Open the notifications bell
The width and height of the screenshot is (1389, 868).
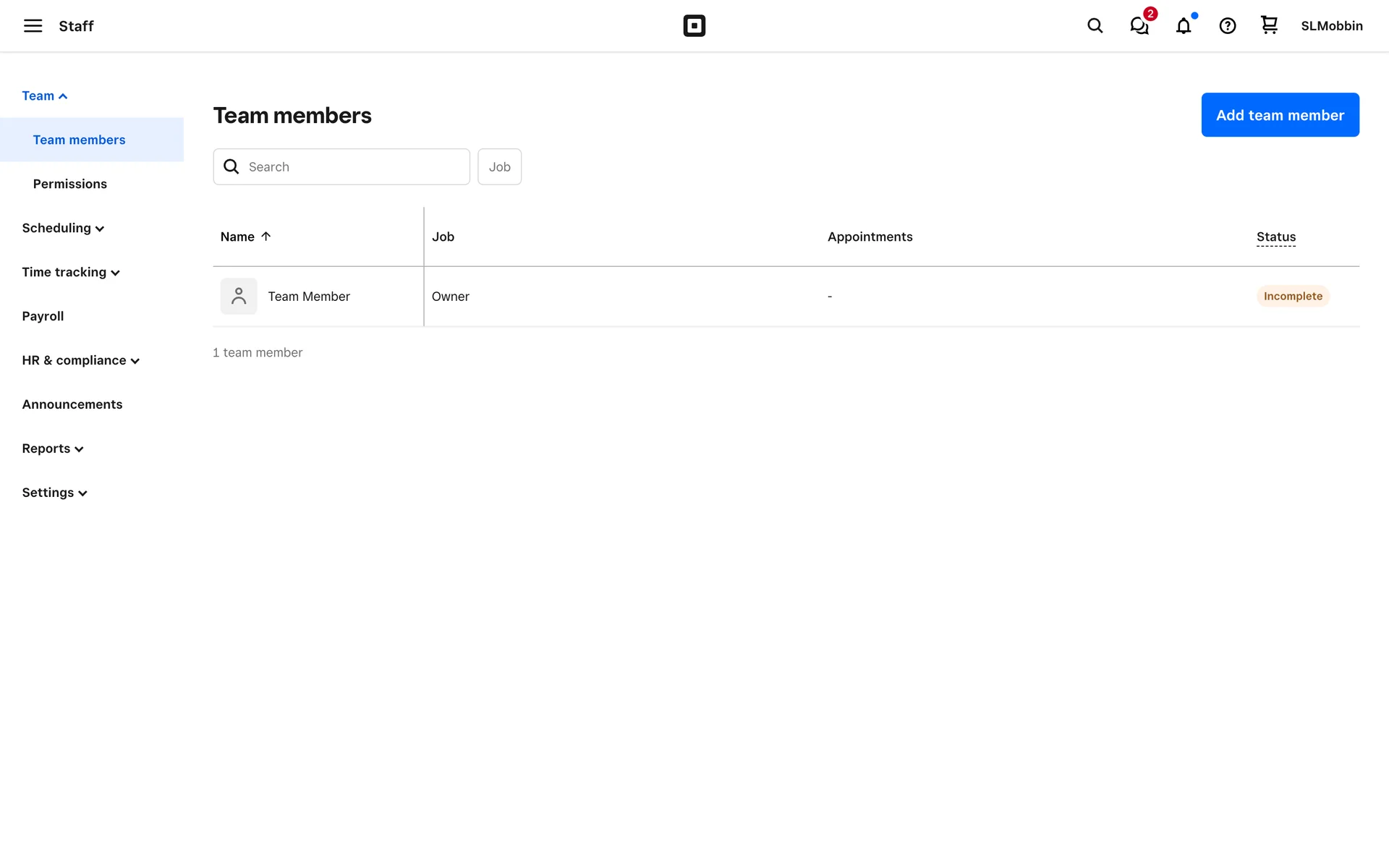1184,26
